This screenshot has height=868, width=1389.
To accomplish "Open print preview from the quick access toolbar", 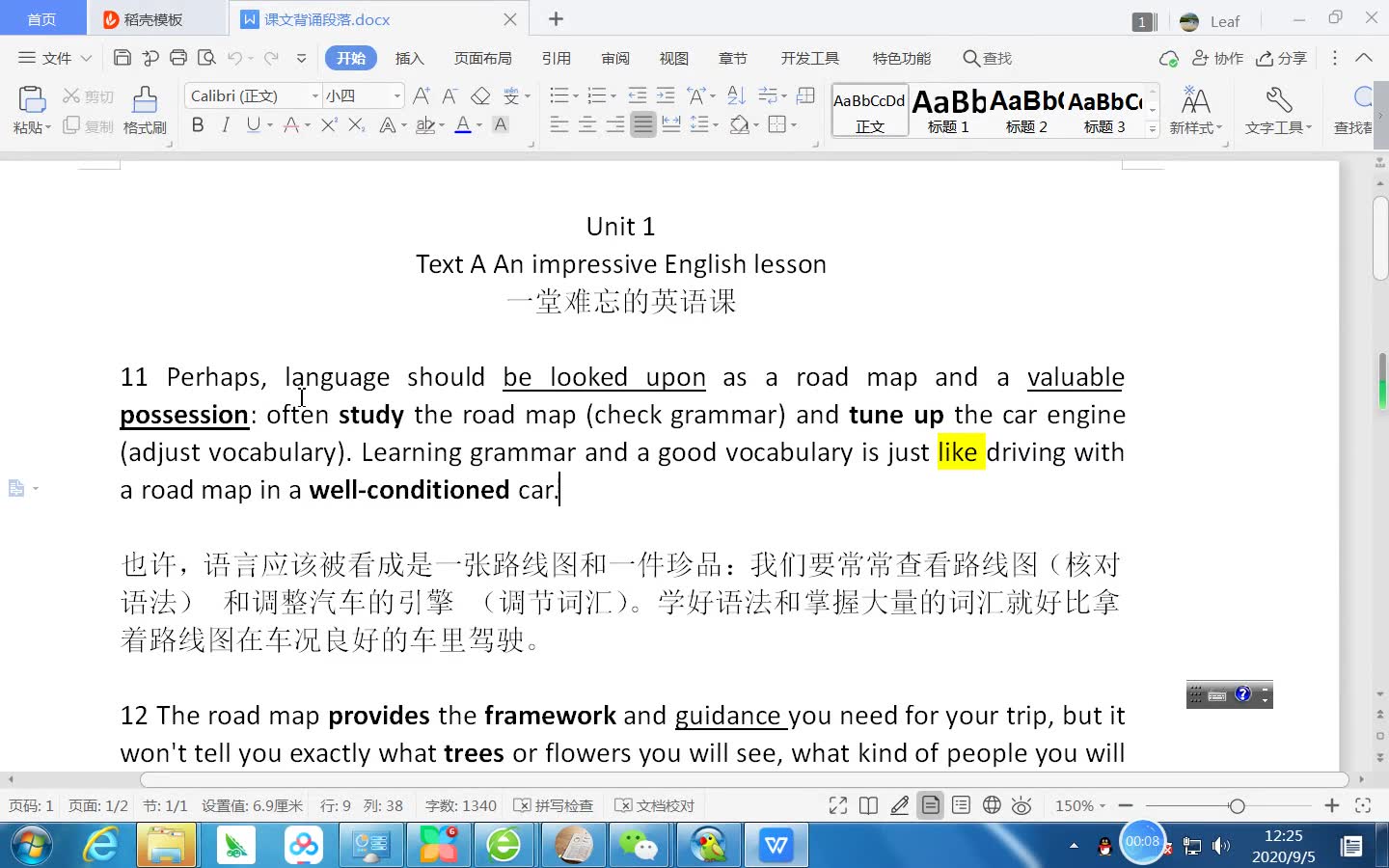I will (206, 58).
